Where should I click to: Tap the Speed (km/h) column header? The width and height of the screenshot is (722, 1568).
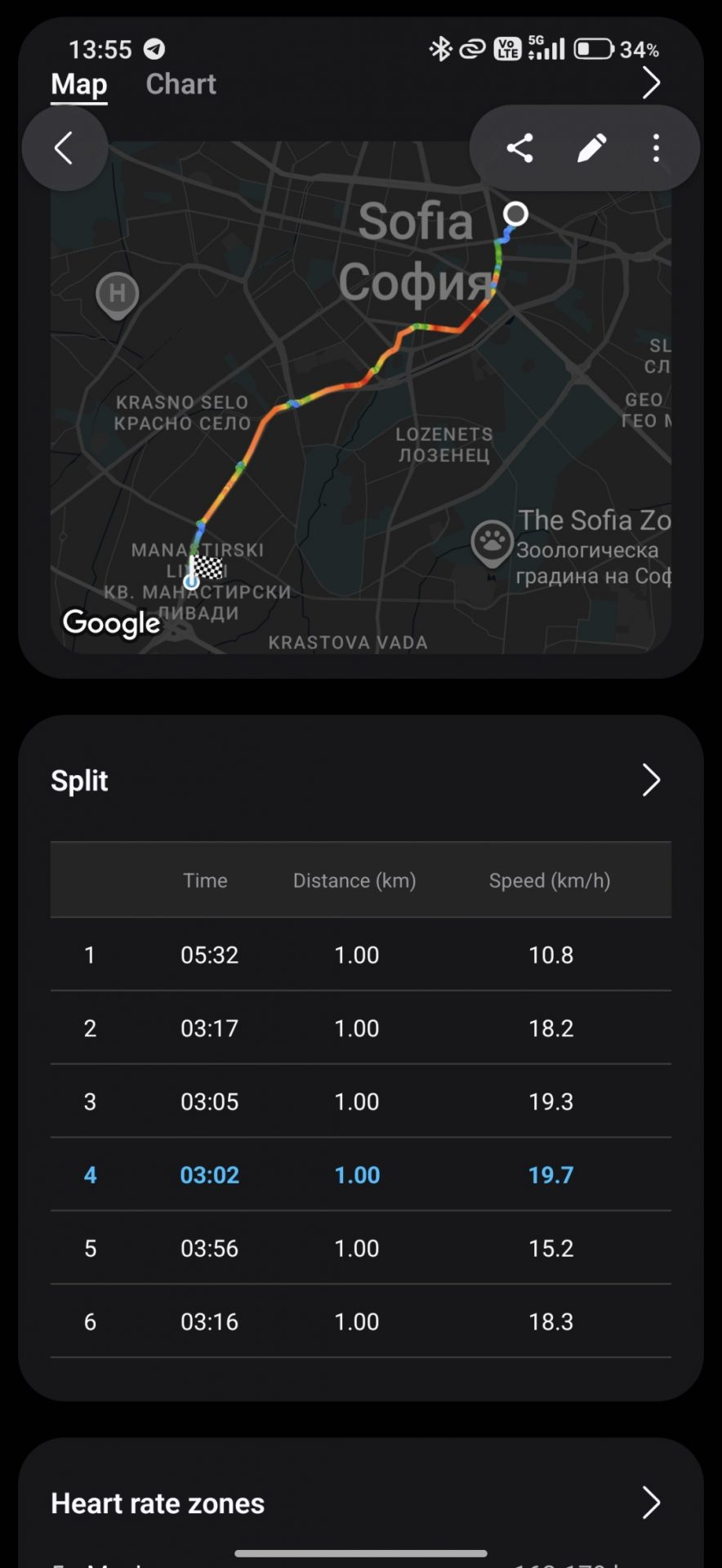pos(550,880)
